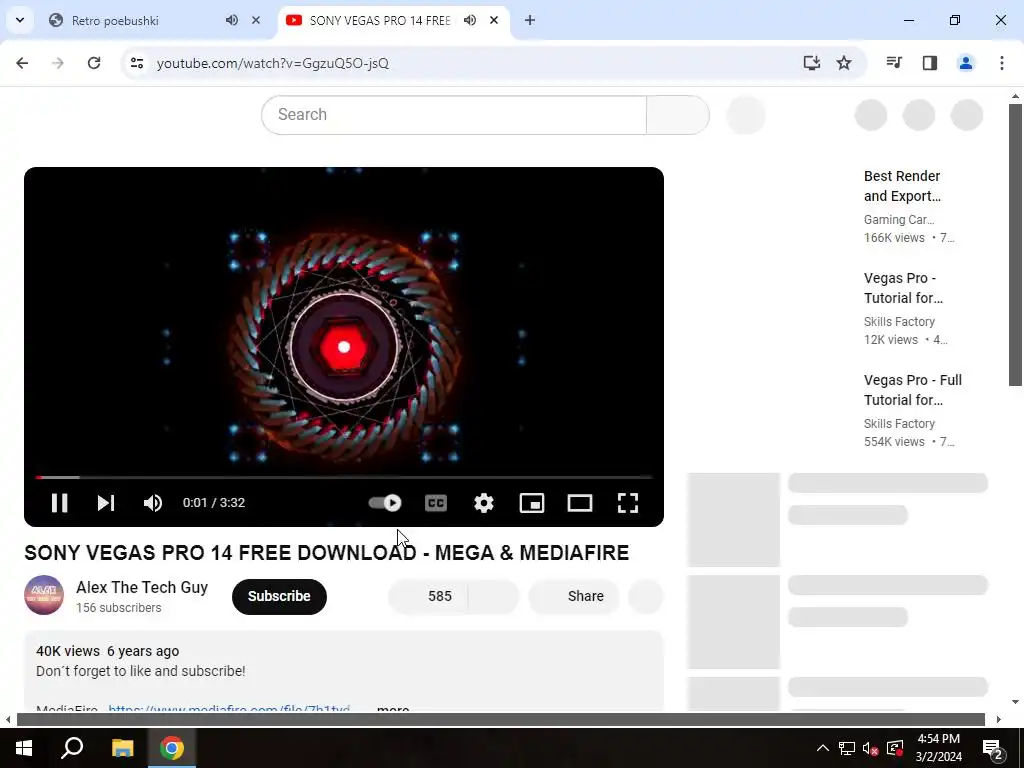
Task: Click the horizontal page scrollbar
Action: point(500,720)
